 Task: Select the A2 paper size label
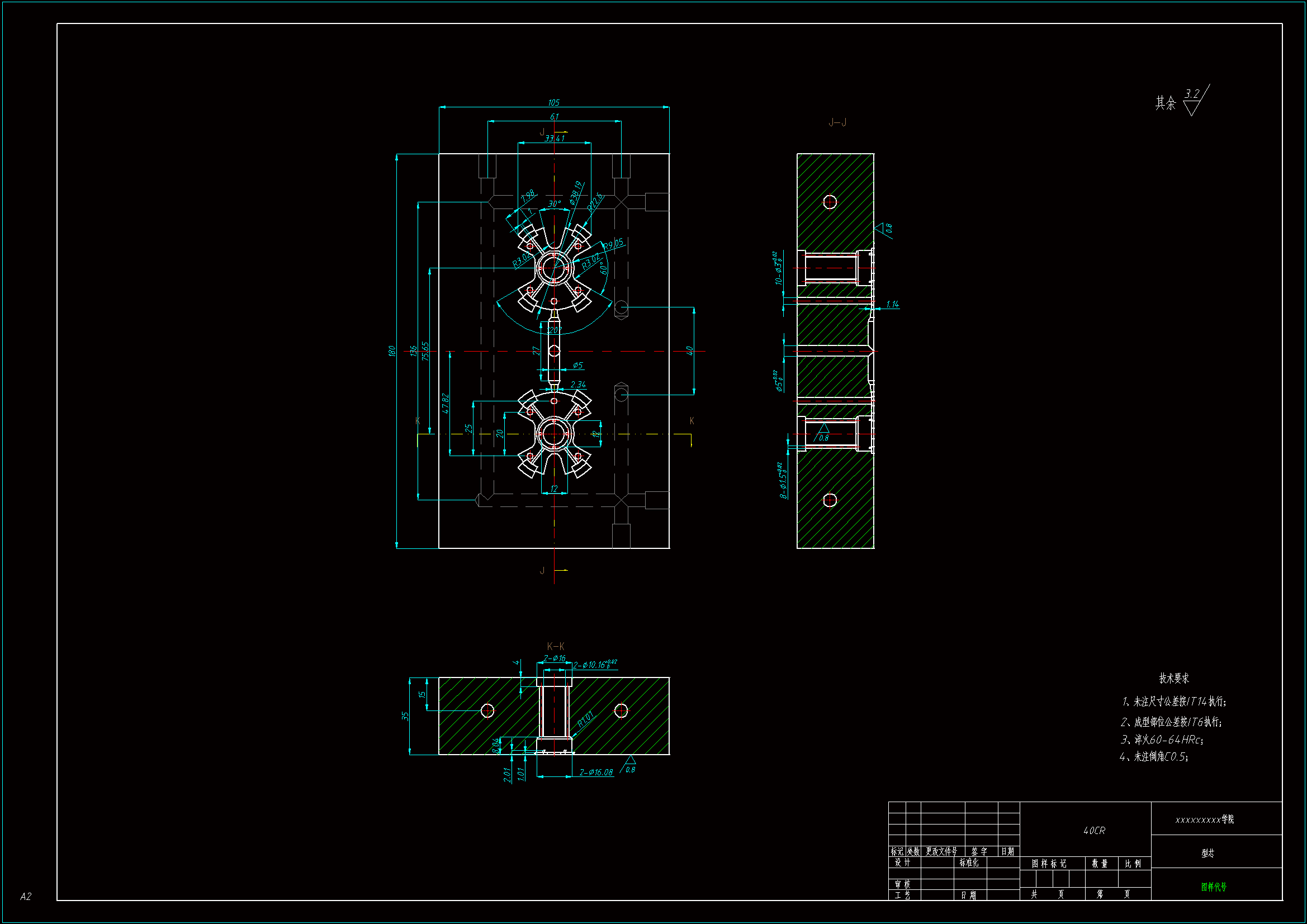click(x=26, y=896)
